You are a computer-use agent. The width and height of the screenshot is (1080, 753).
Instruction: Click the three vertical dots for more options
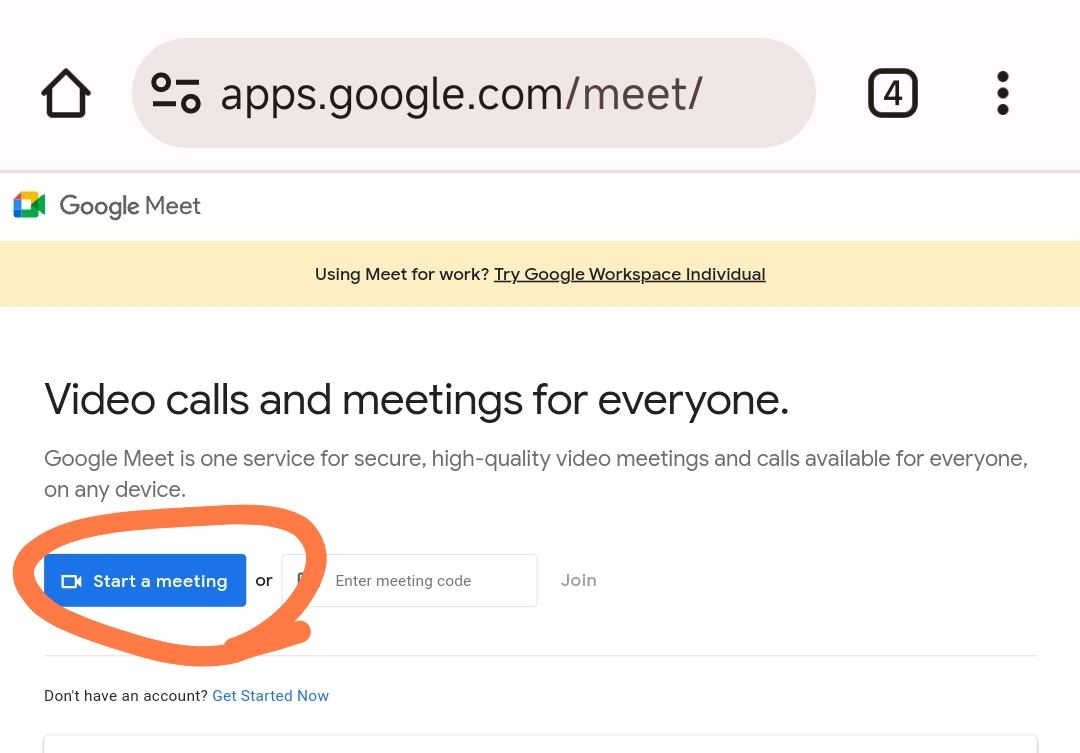pos(1002,92)
